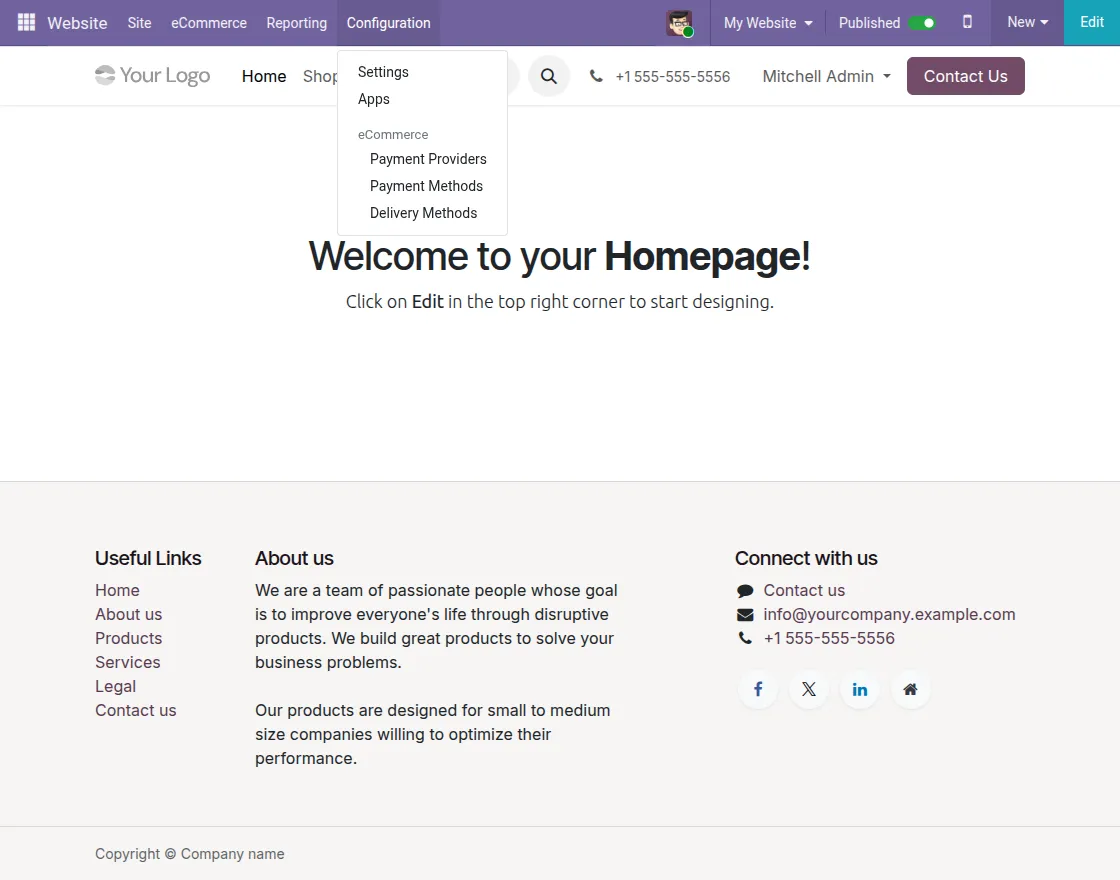1120x880 pixels.
Task: Click info@yourcompany.example.com email link
Action: point(889,614)
